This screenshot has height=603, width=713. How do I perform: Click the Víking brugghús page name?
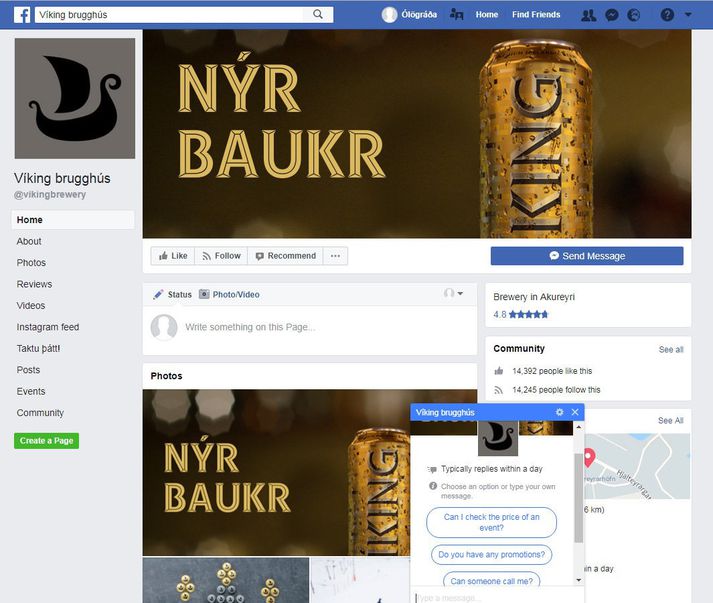tap(62, 178)
